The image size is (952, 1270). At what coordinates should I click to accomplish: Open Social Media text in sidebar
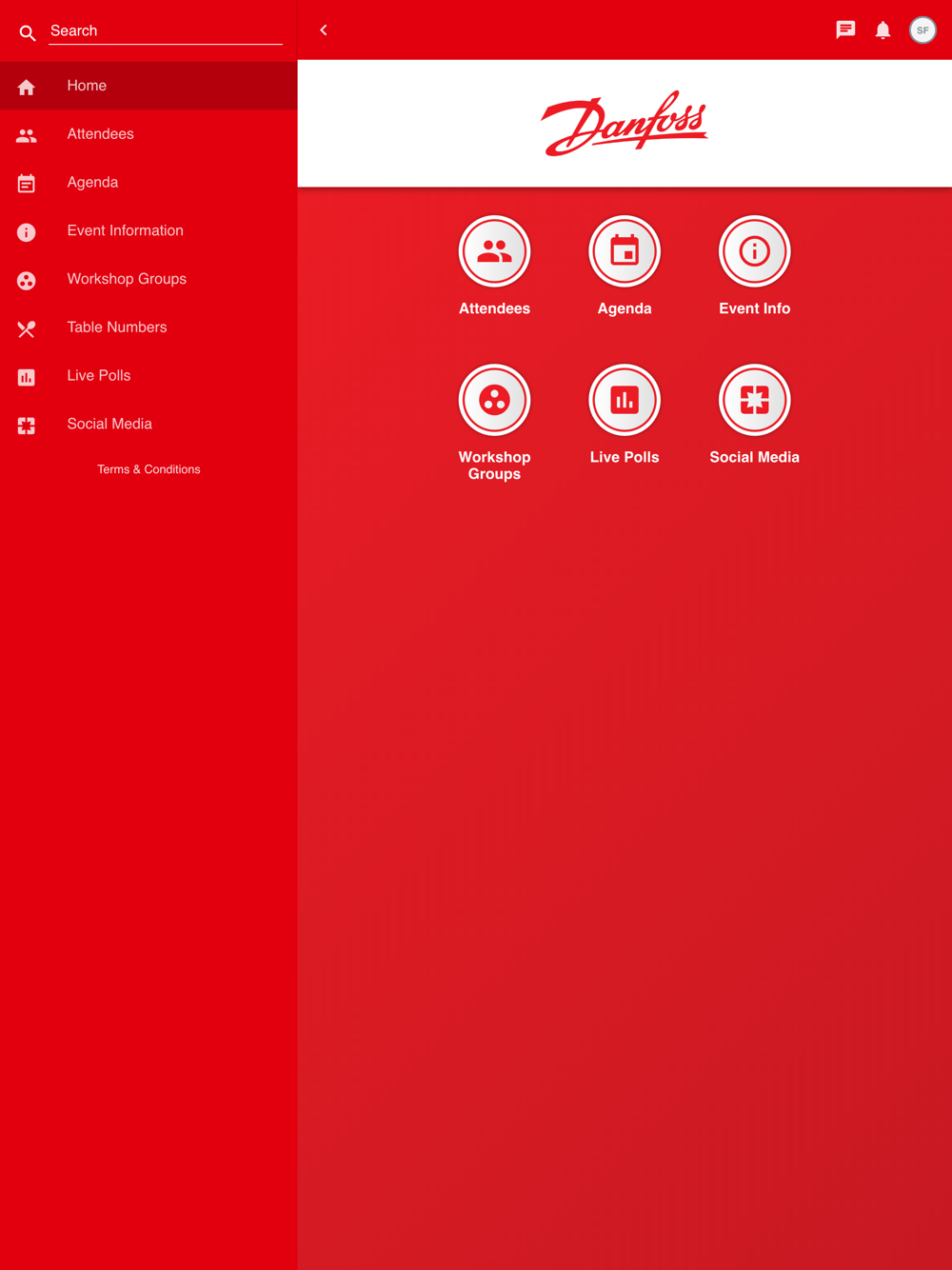109,425
